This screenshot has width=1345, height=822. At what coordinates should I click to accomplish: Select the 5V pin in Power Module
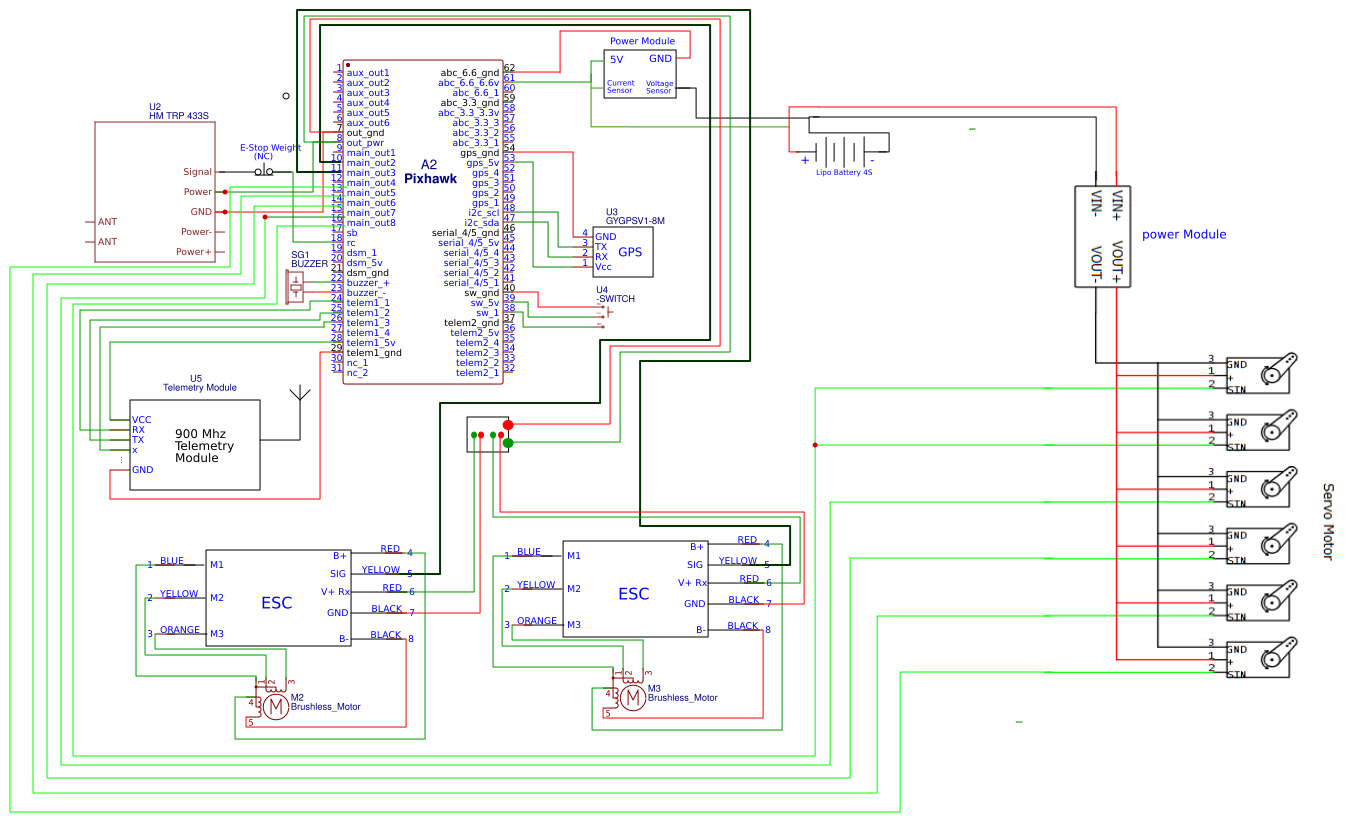click(617, 59)
